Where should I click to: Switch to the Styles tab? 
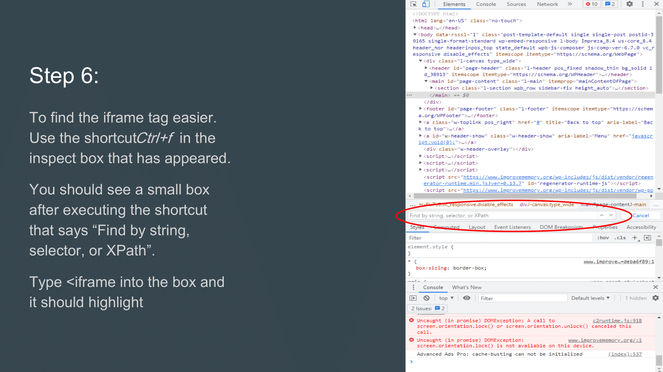point(417,227)
